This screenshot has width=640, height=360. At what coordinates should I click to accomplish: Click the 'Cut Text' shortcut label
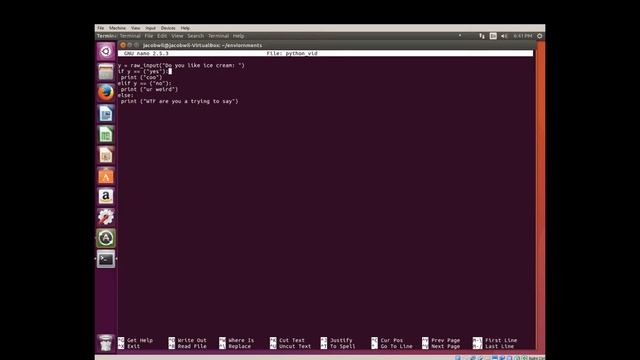[x=292, y=340]
